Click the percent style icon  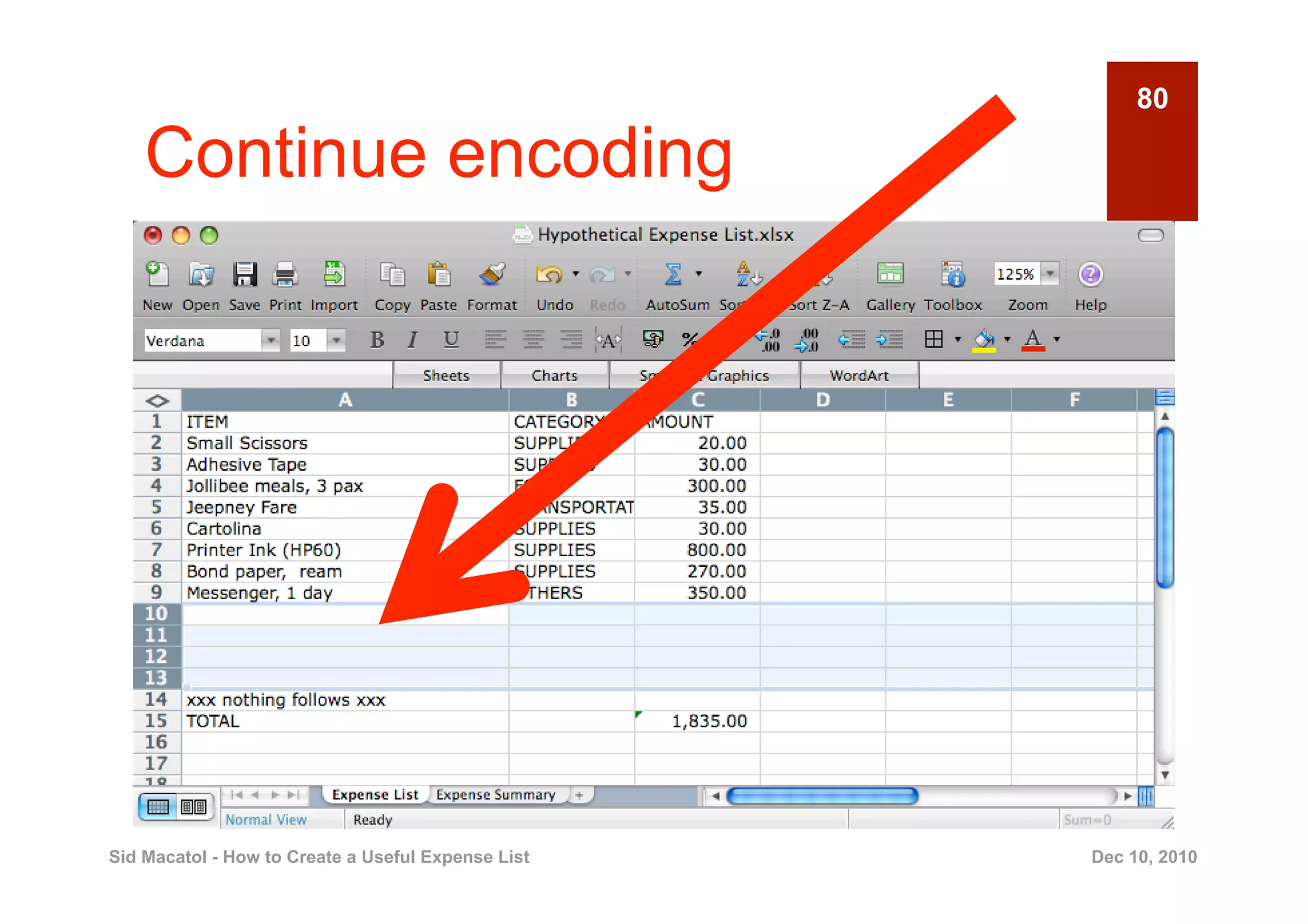[x=690, y=339]
